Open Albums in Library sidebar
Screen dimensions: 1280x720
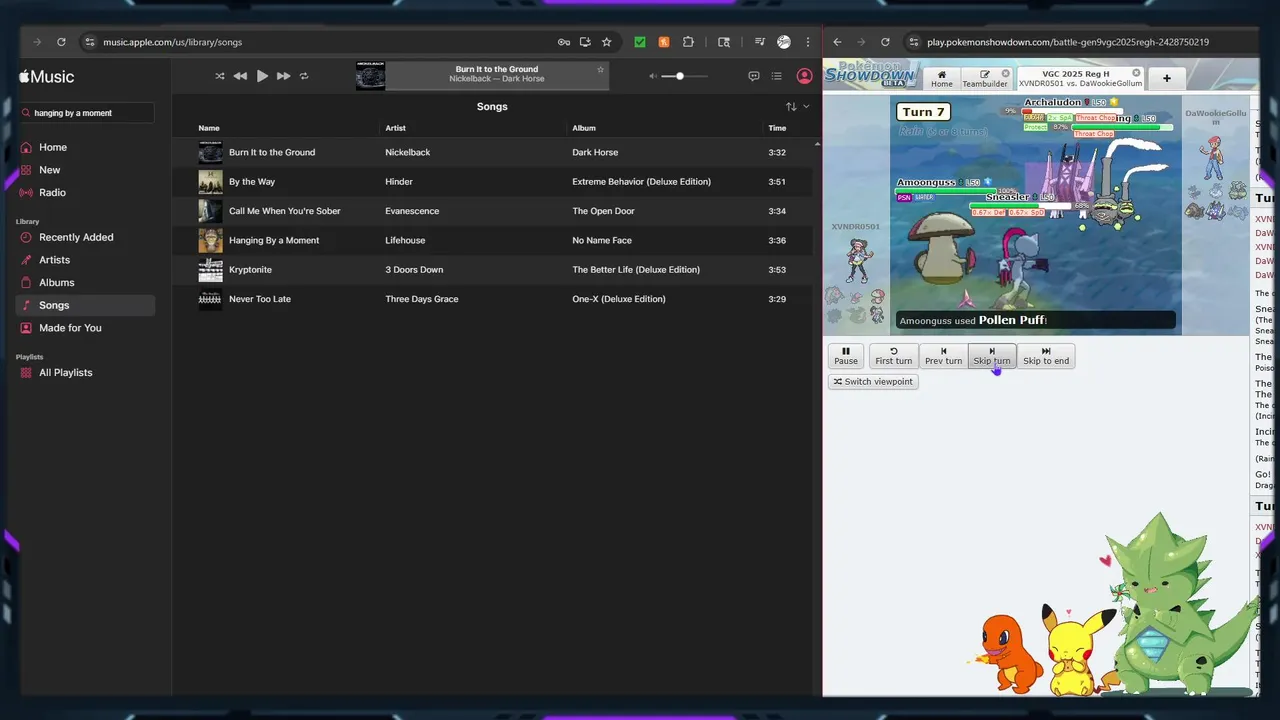point(57,282)
